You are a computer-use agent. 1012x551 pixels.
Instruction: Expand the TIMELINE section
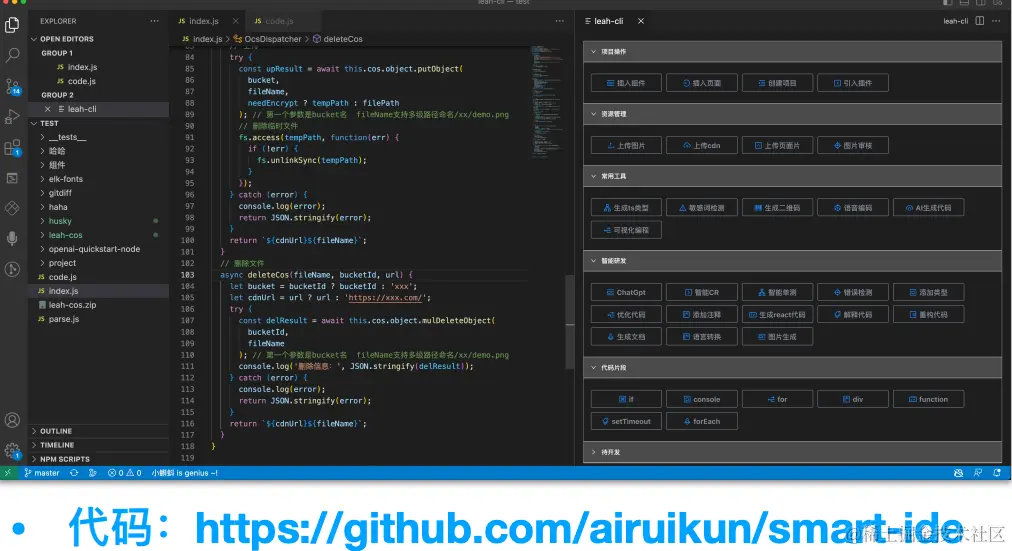click(99, 445)
